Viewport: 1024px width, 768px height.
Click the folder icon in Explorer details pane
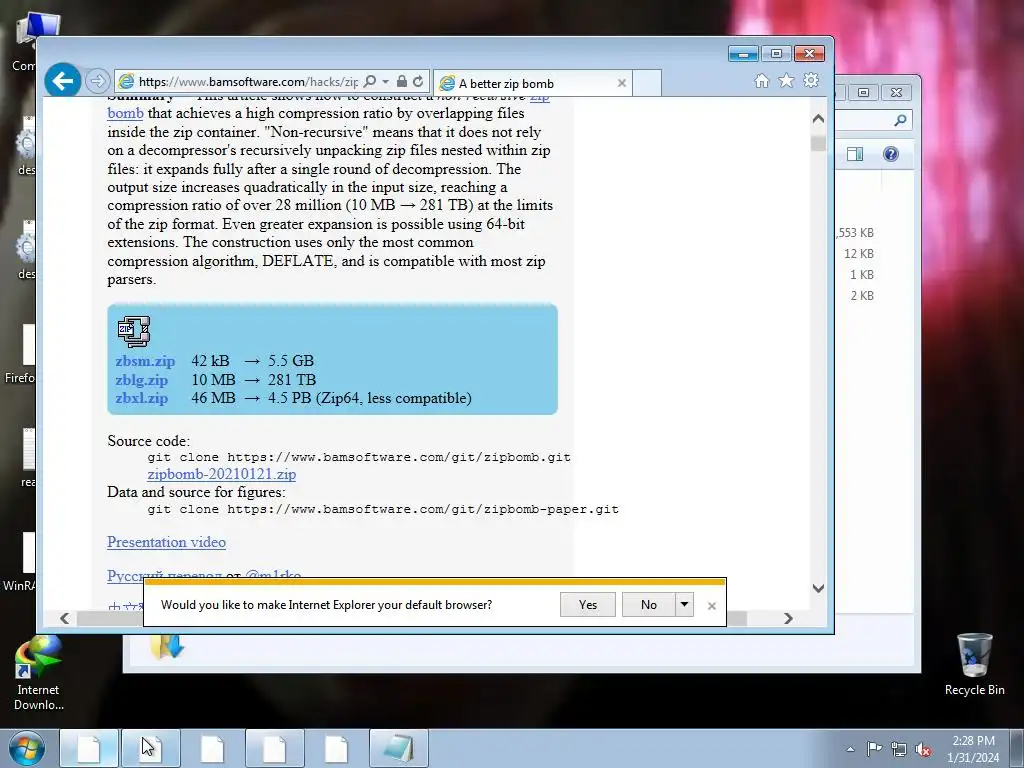(167, 647)
